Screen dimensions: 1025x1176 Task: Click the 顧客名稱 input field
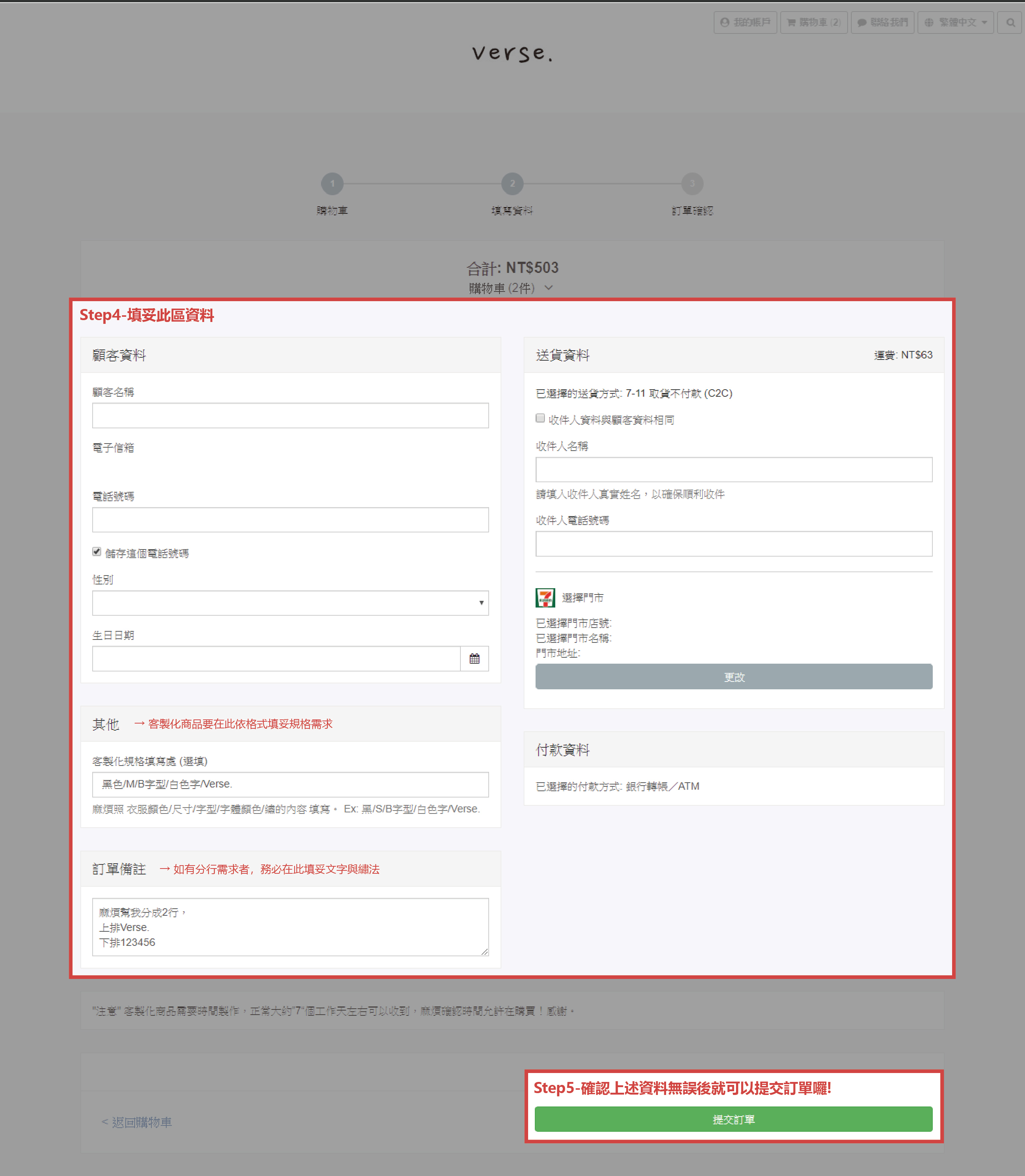point(290,416)
